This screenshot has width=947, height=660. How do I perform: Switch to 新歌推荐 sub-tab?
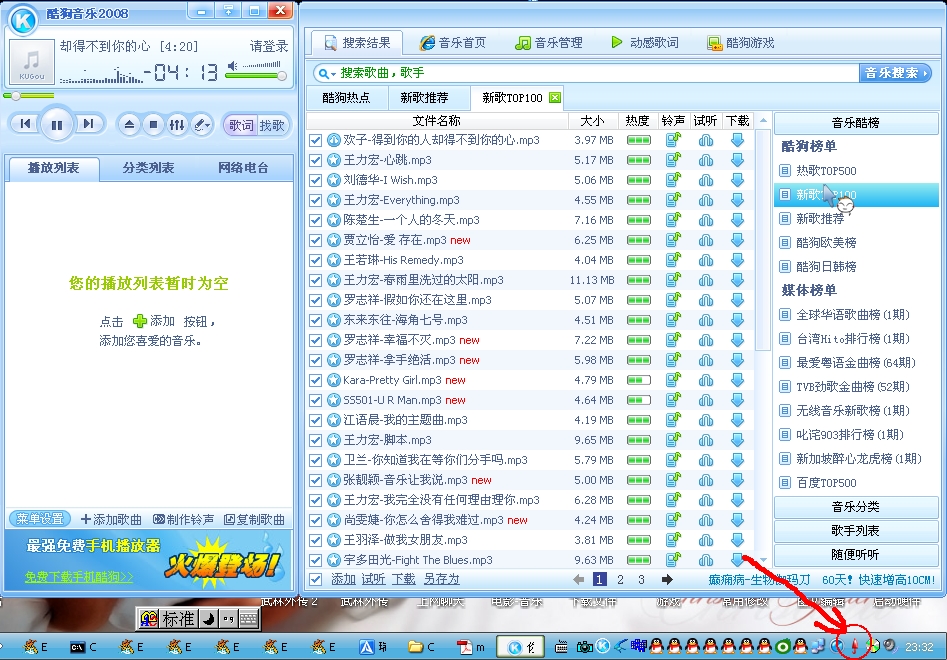(x=424, y=98)
